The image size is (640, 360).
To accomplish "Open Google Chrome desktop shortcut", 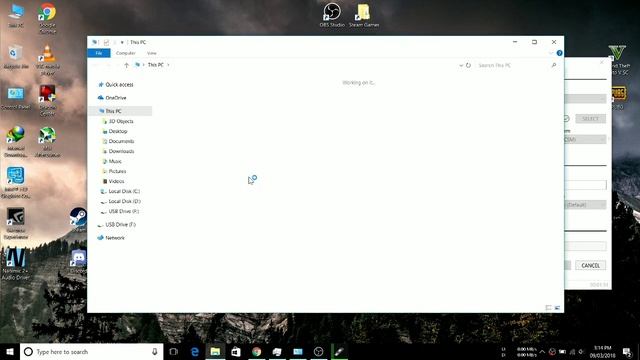I will [47, 18].
